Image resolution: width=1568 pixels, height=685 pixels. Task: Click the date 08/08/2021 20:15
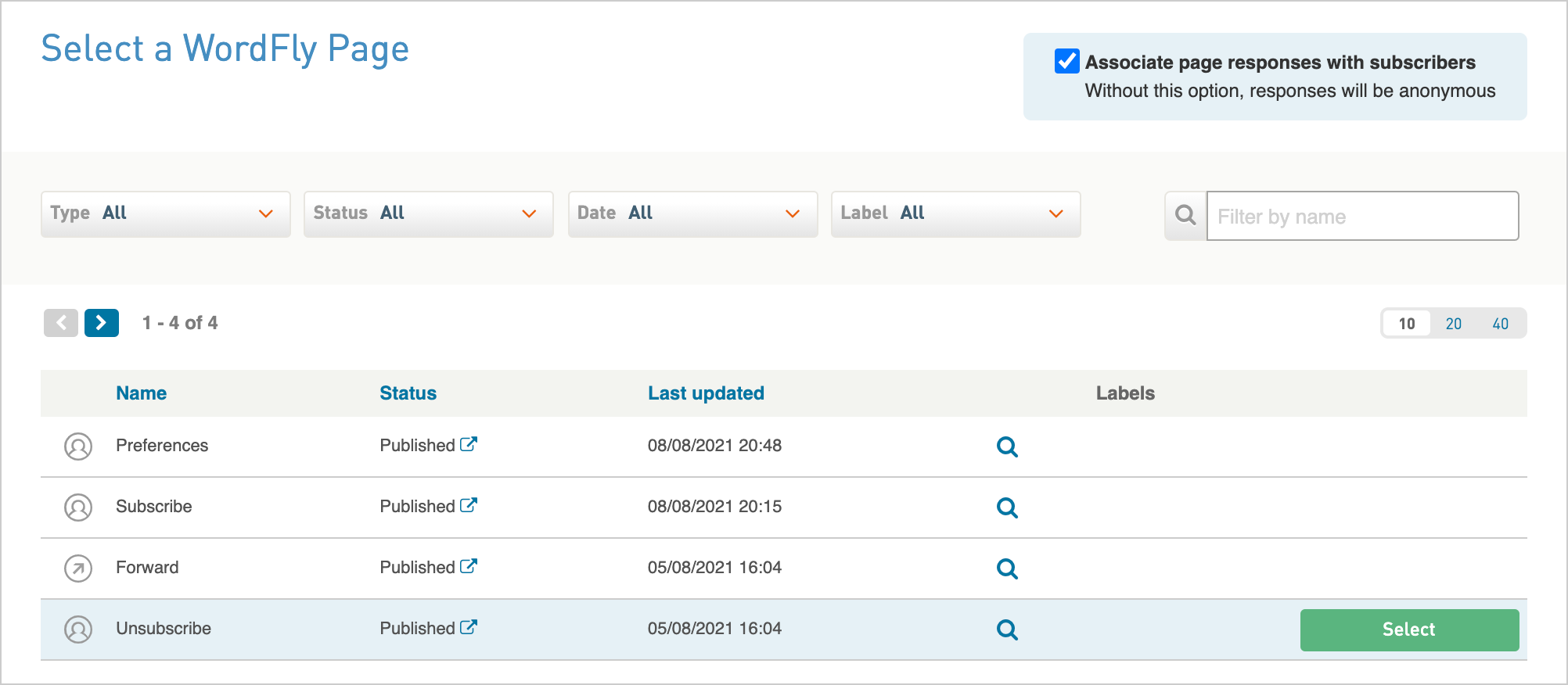point(715,507)
